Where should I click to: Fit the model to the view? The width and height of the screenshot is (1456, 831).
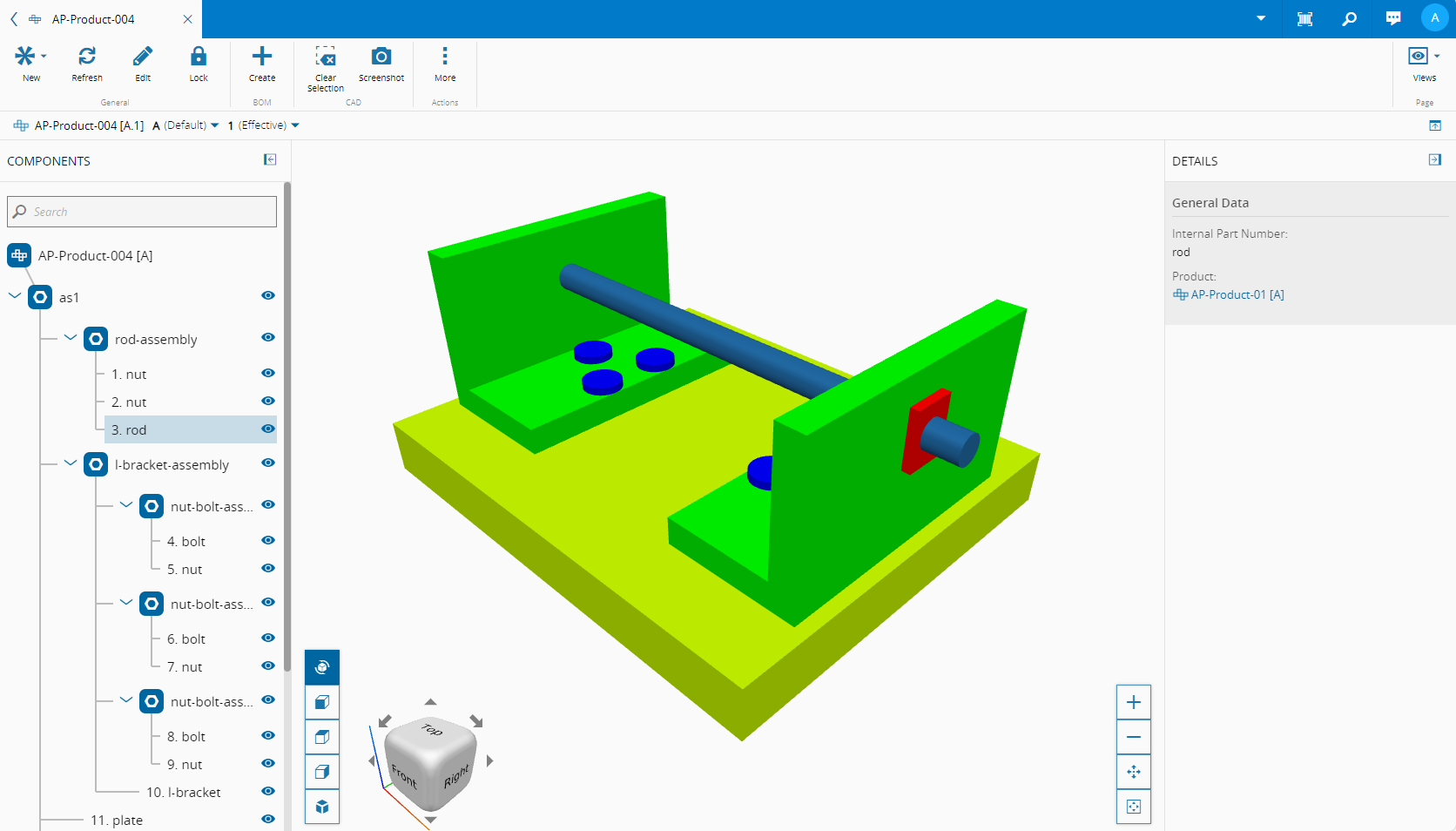pyautogui.click(x=1134, y=807)
